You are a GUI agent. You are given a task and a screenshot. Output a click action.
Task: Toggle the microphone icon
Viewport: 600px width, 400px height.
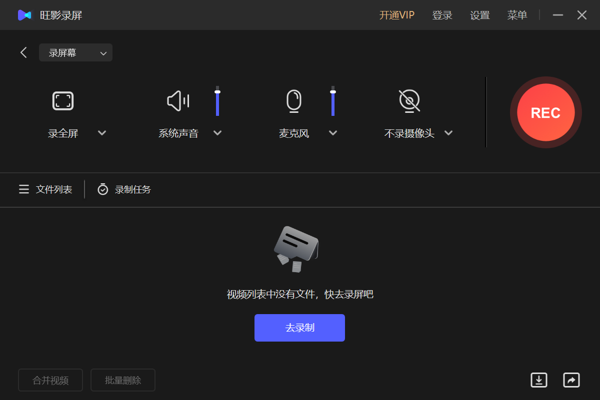293,101
